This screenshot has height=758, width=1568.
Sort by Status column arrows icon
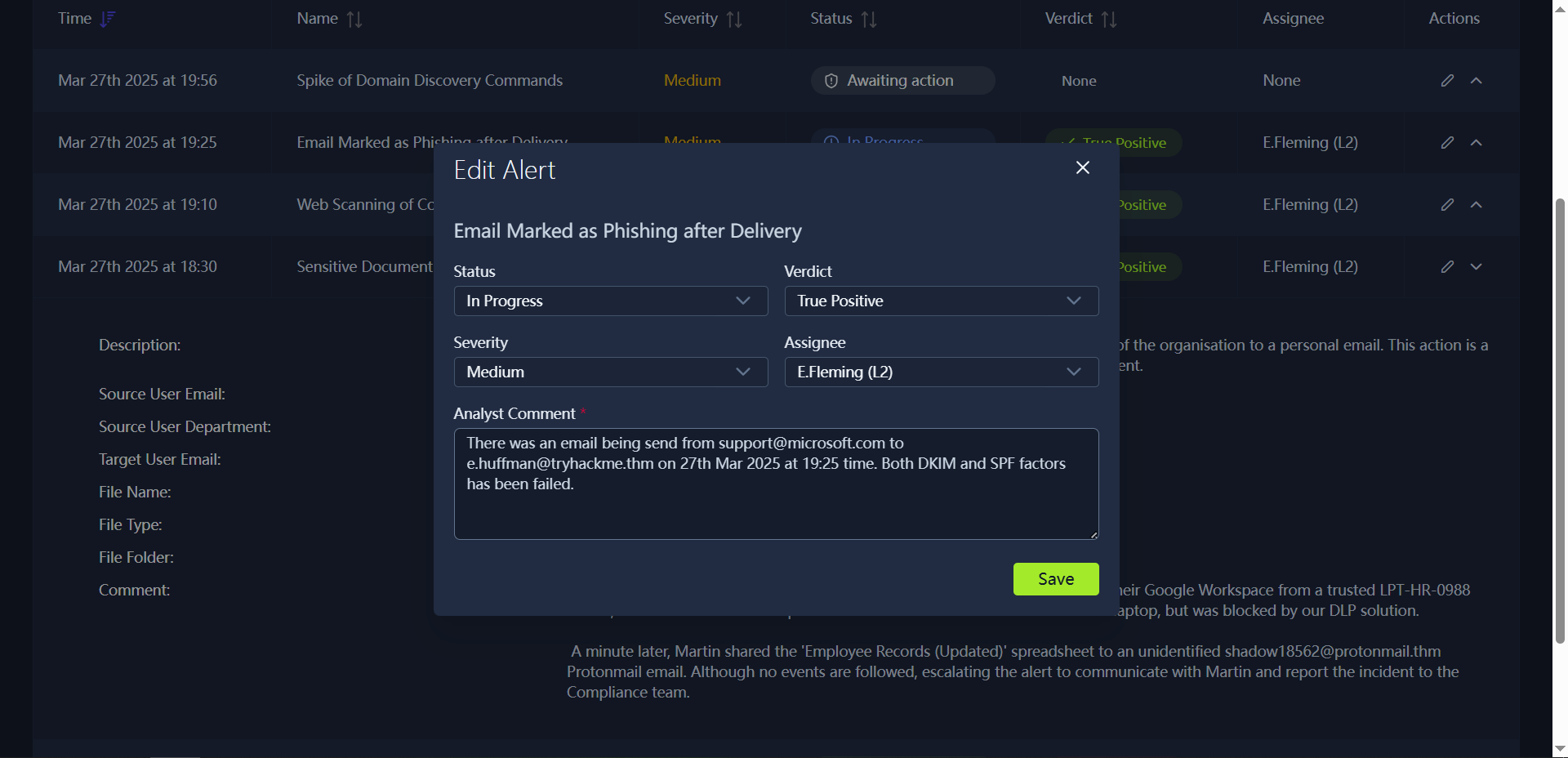click(869, 19)
